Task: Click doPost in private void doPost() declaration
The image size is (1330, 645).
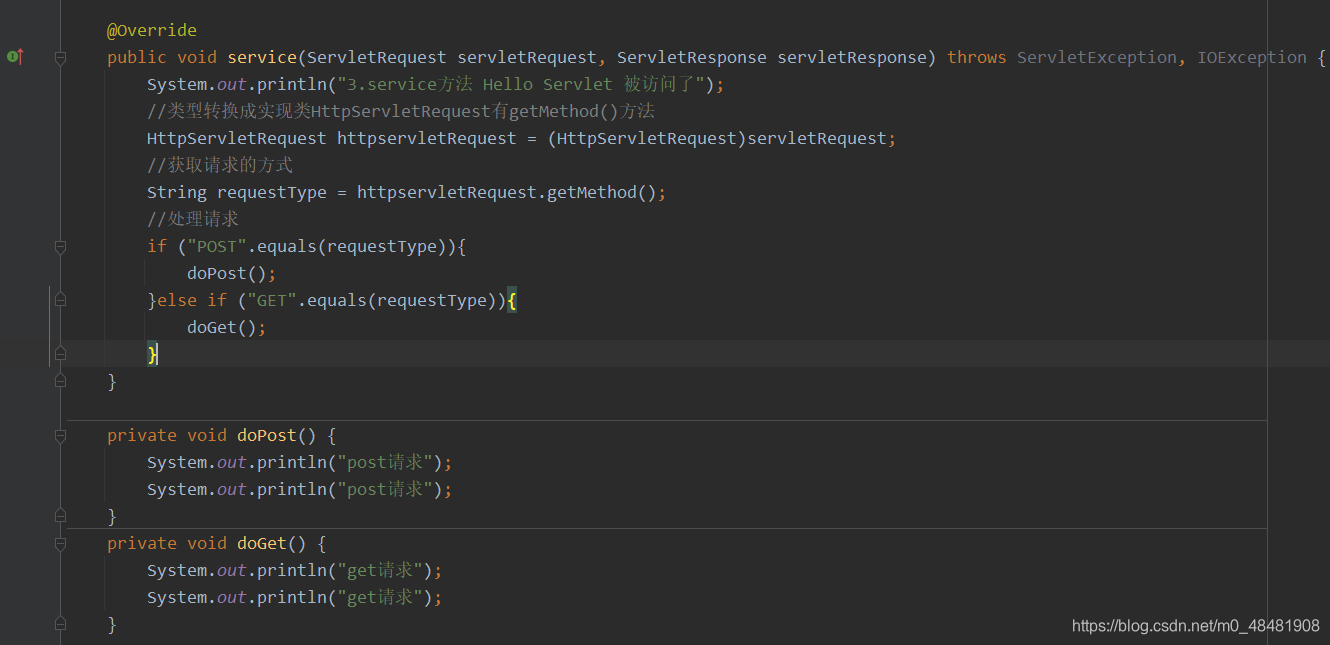Action: (267, 435)
